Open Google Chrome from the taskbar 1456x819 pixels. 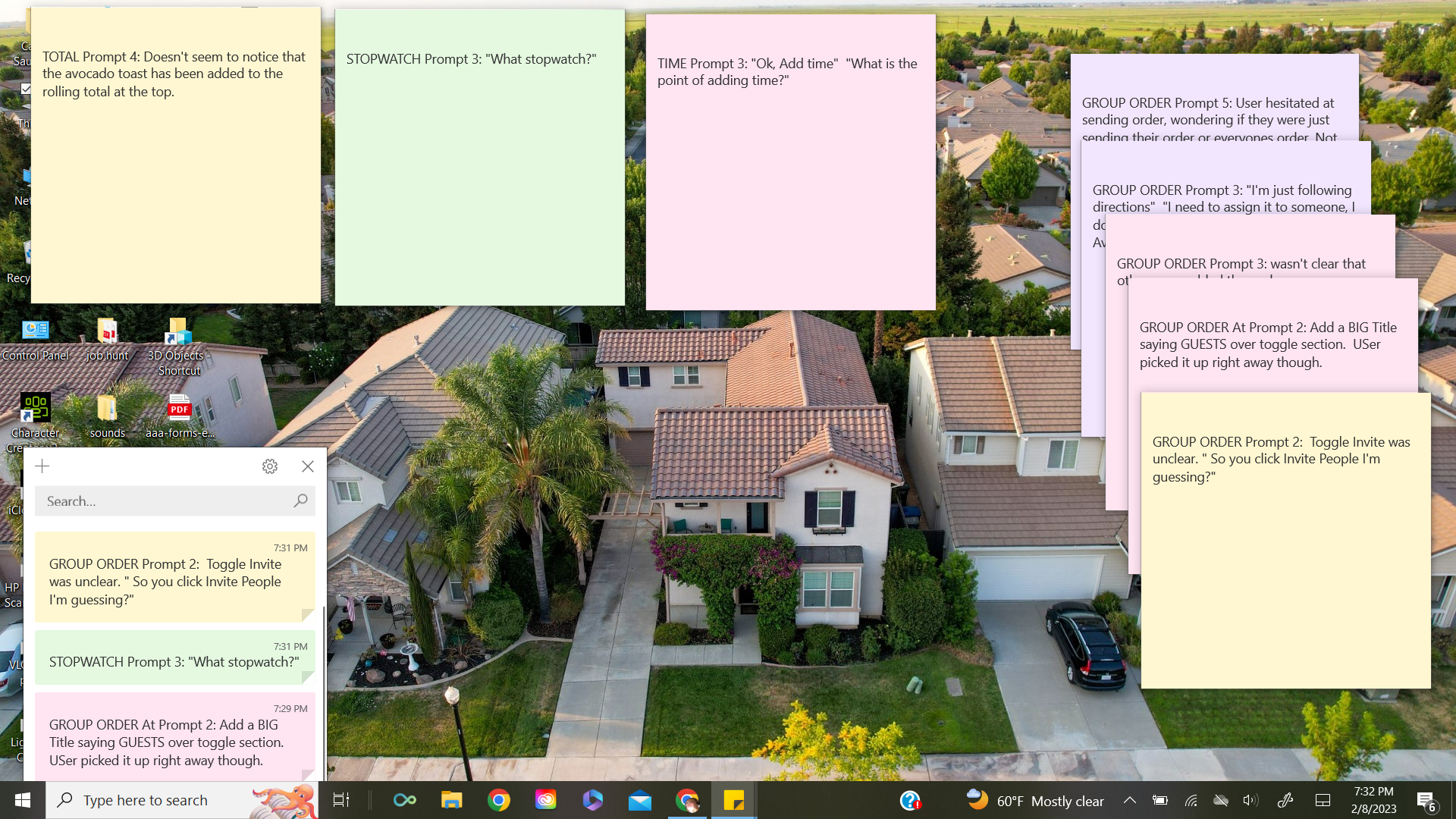(499, 800)
